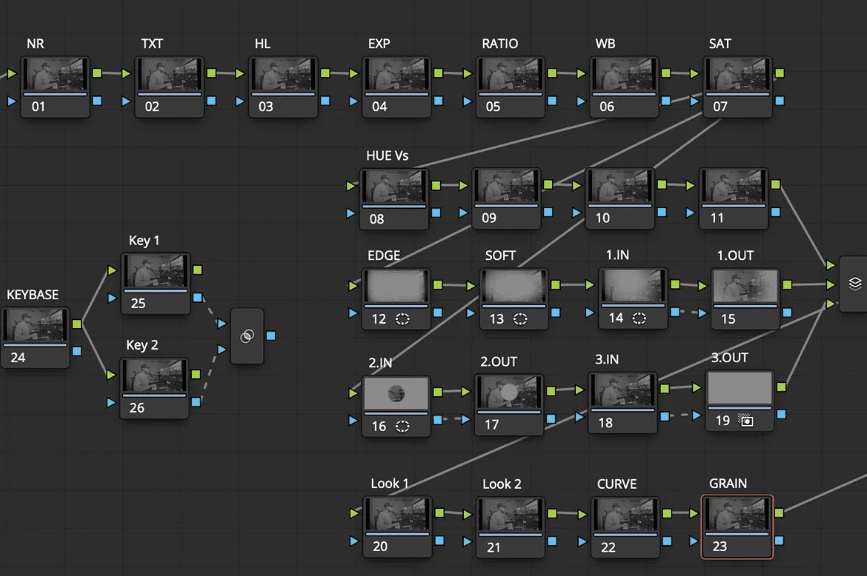Click power window icon on node 14
Image resolution: width=867 pixels, height=576 pixels.
pyautogui.click(x=639, y=318)
